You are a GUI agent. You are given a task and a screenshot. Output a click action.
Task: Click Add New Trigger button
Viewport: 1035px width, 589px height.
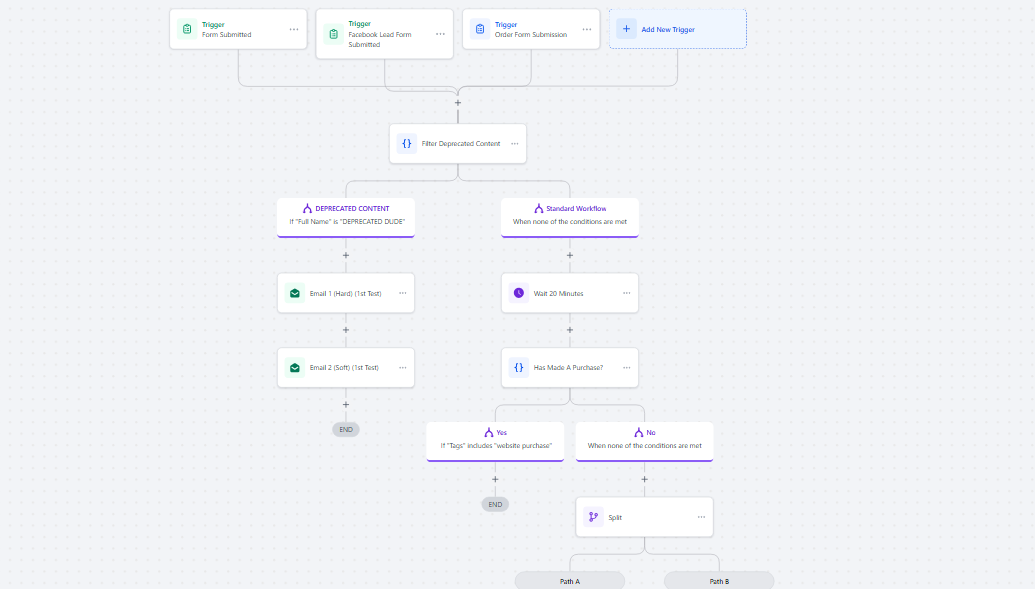coord(678,29)
